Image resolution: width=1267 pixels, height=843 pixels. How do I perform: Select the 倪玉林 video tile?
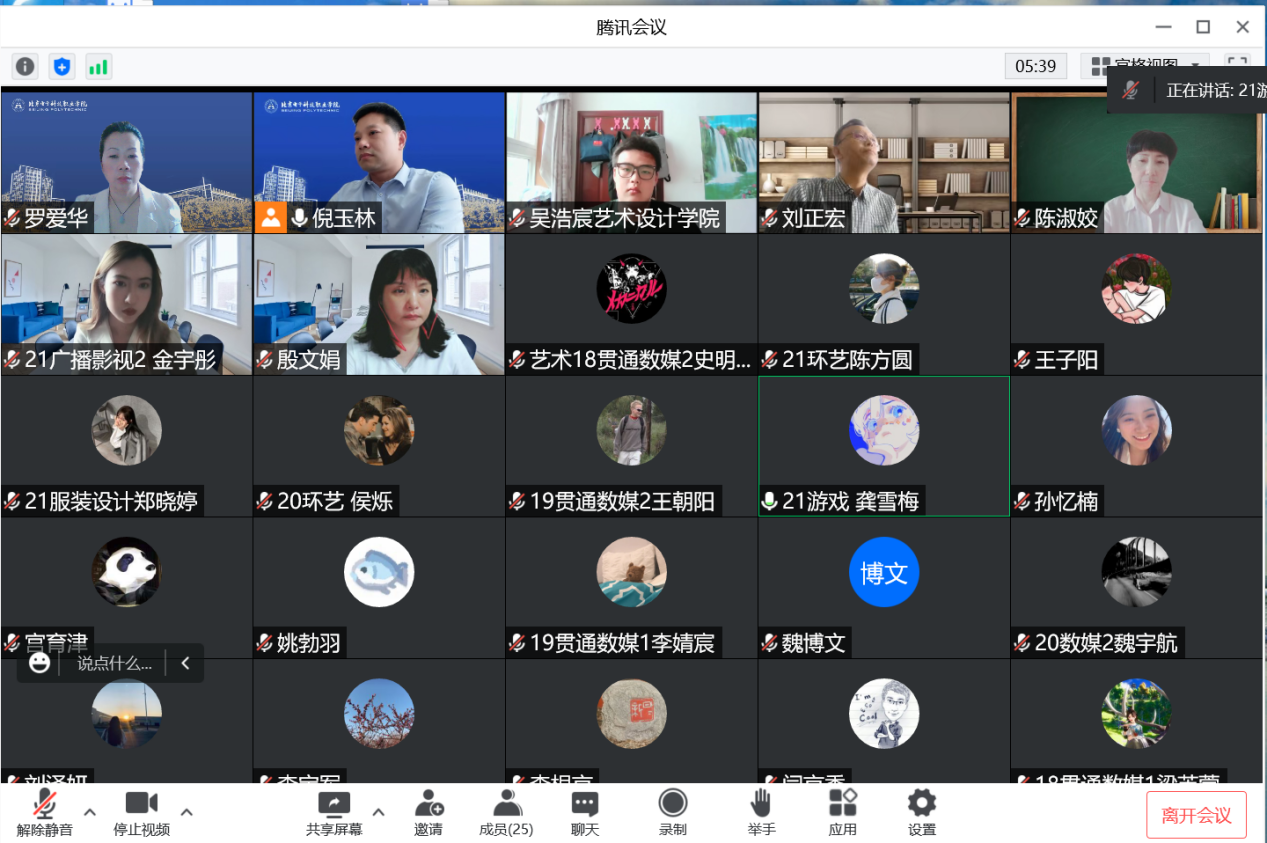pyautogui.click(x=379, y=162)
